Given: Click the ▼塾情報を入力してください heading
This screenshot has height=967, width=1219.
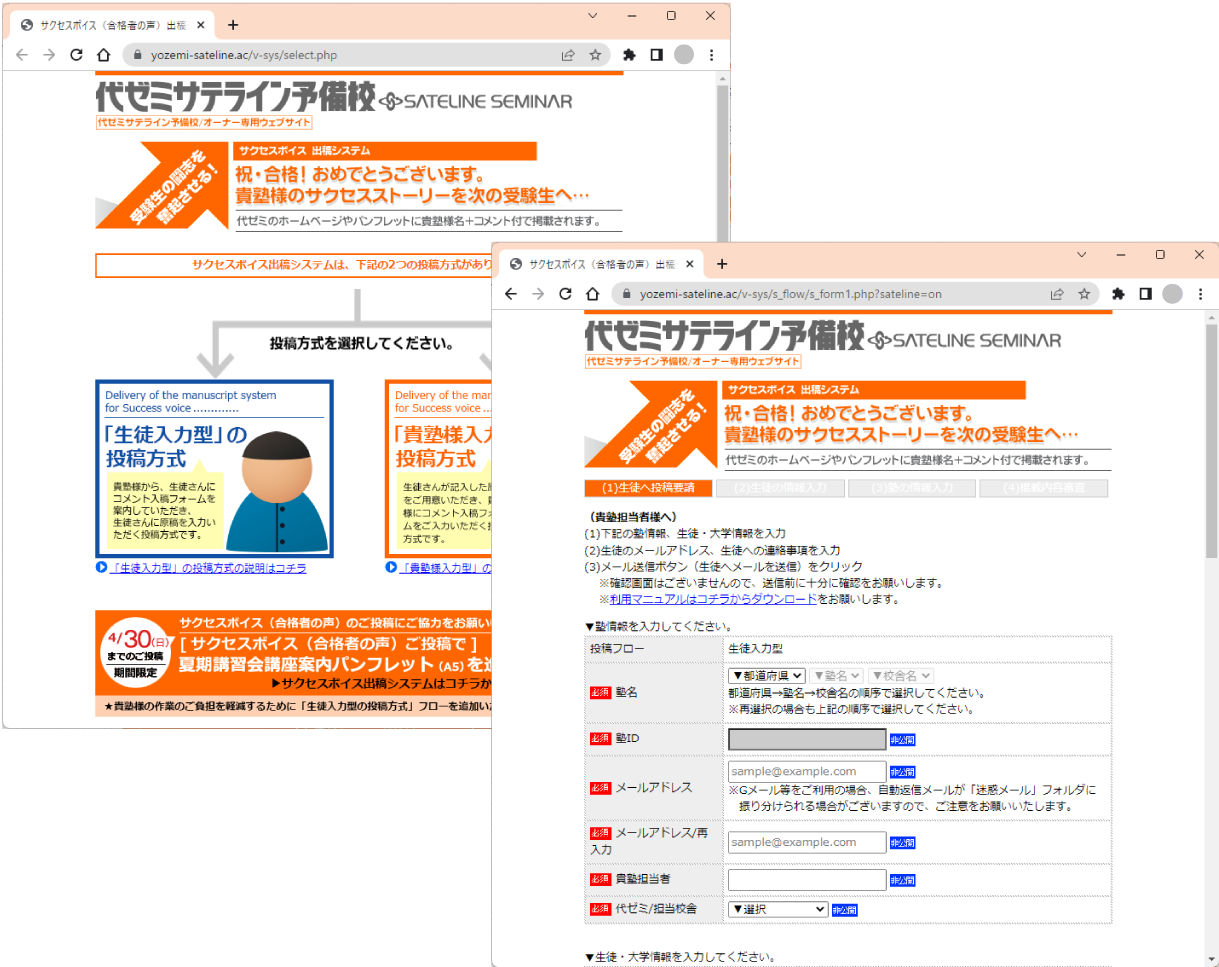Looking at the screenshot, I should click(x=662, y=627).
